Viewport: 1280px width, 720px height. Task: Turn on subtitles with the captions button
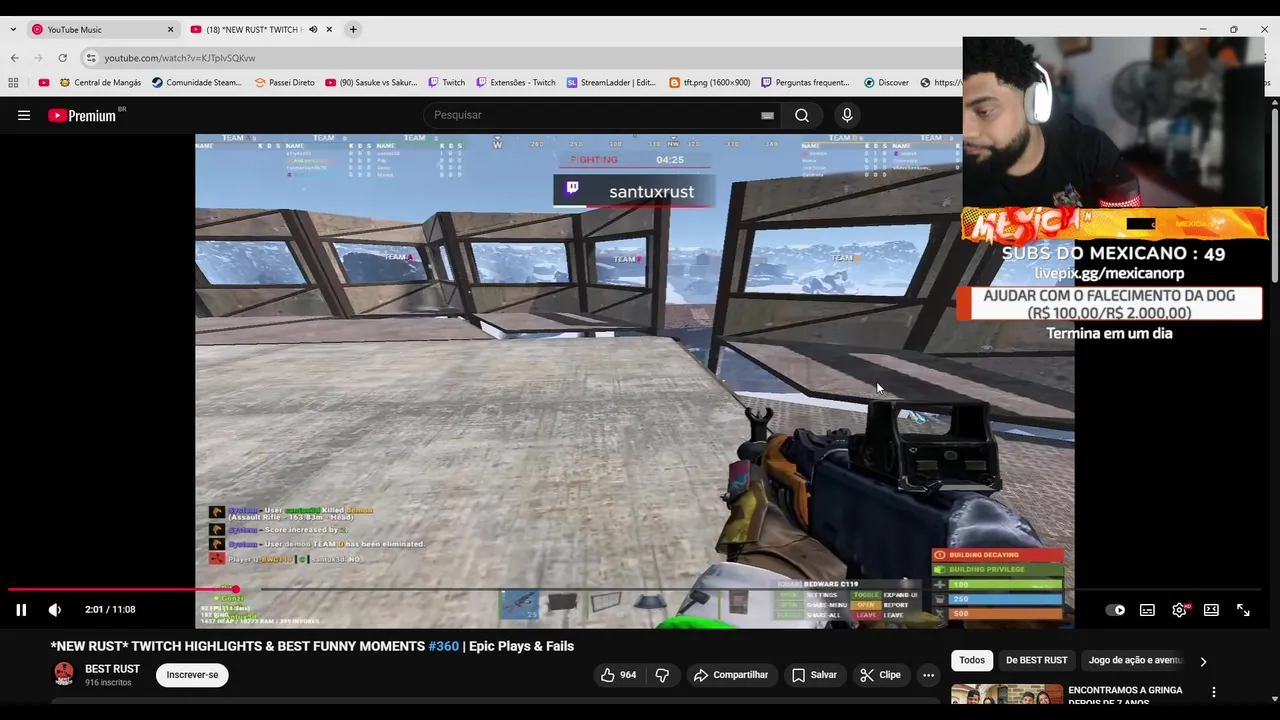click(x=1147, y=610)
